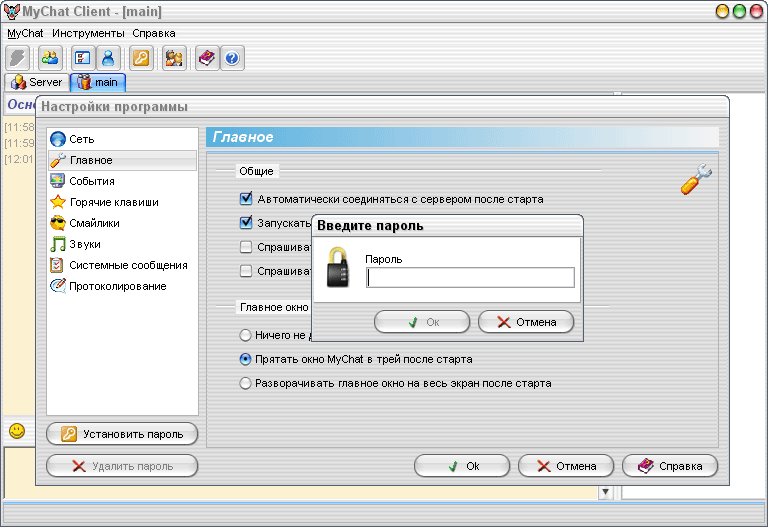Toggle the Запускать checkbox
The image size is (768, 527).
pyautogui.click(x=246, y=222)
